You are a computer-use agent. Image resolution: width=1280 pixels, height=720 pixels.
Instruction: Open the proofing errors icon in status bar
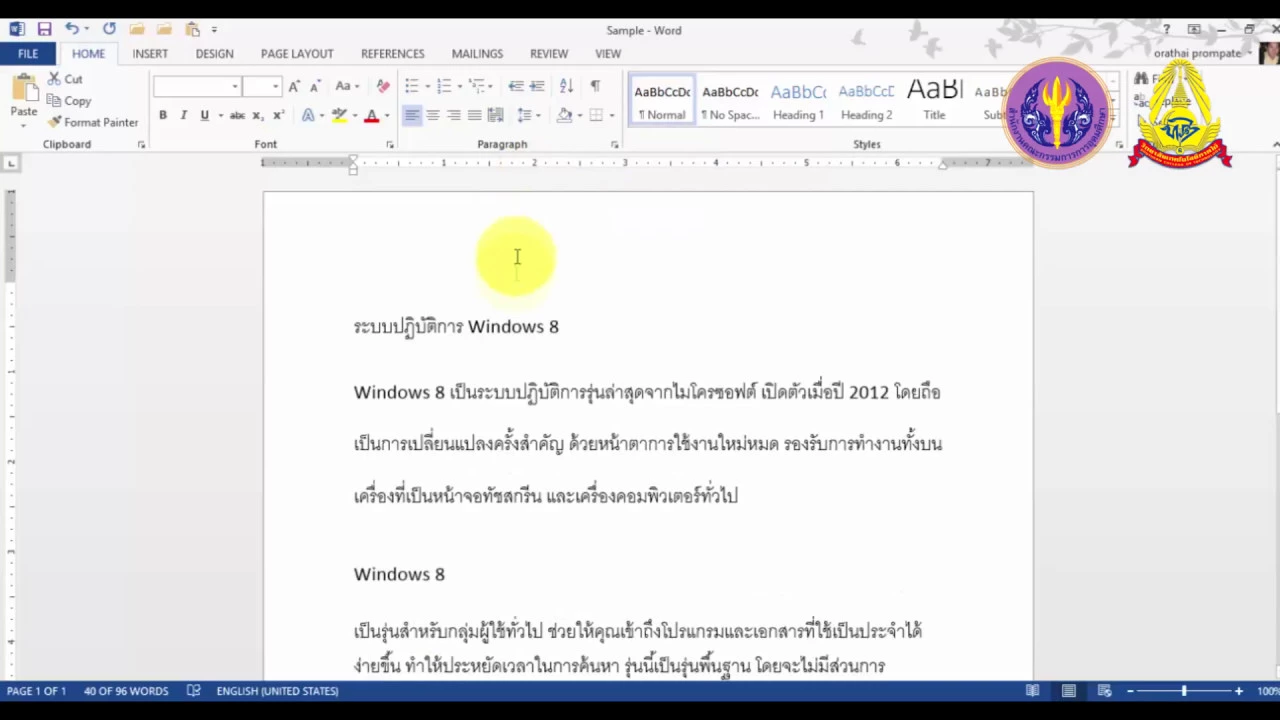click(194, 691)
